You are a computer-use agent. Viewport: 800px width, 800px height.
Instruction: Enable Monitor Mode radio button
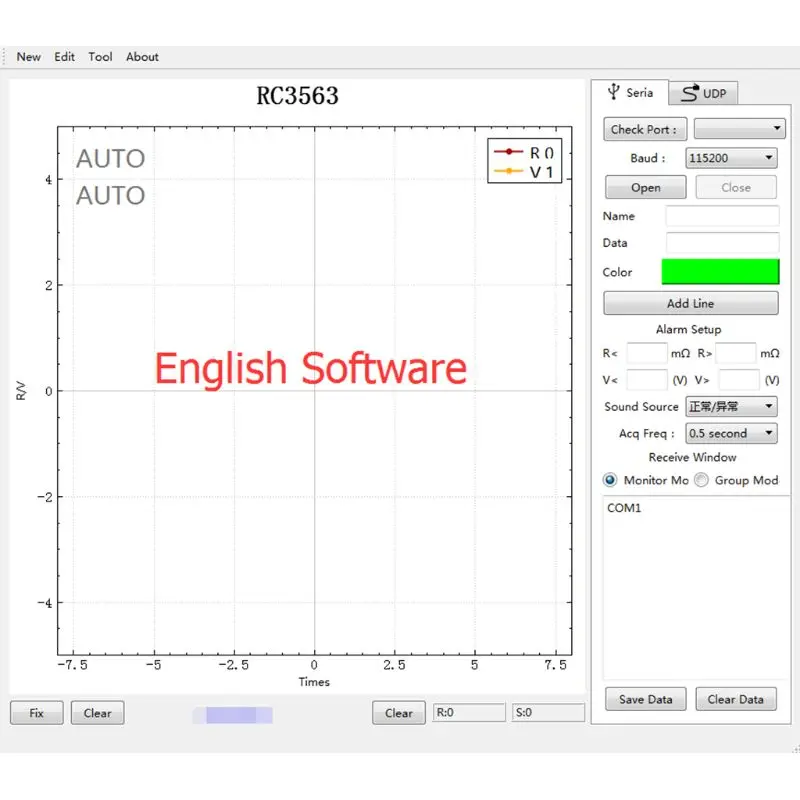point(611,480)
